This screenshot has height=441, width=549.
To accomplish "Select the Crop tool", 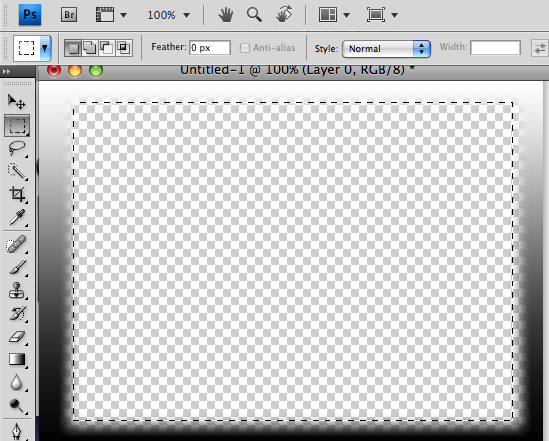I will click(17, 194).
